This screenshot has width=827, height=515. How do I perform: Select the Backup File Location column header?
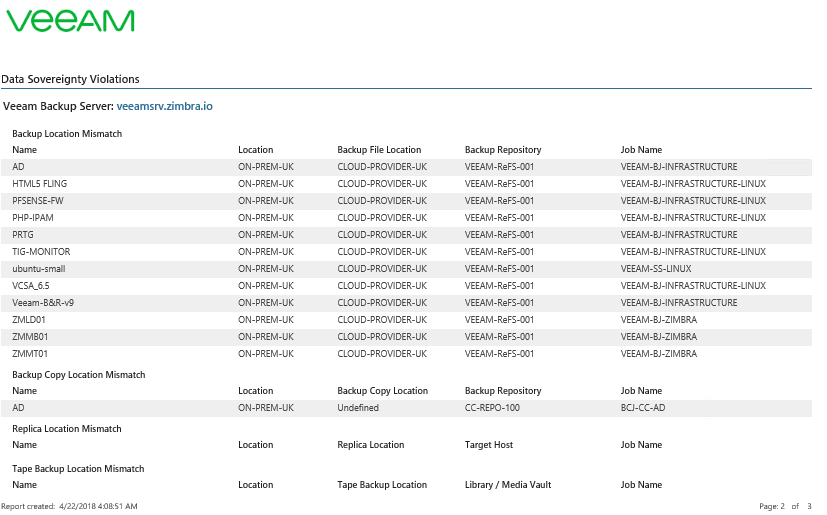coord(379,150)
